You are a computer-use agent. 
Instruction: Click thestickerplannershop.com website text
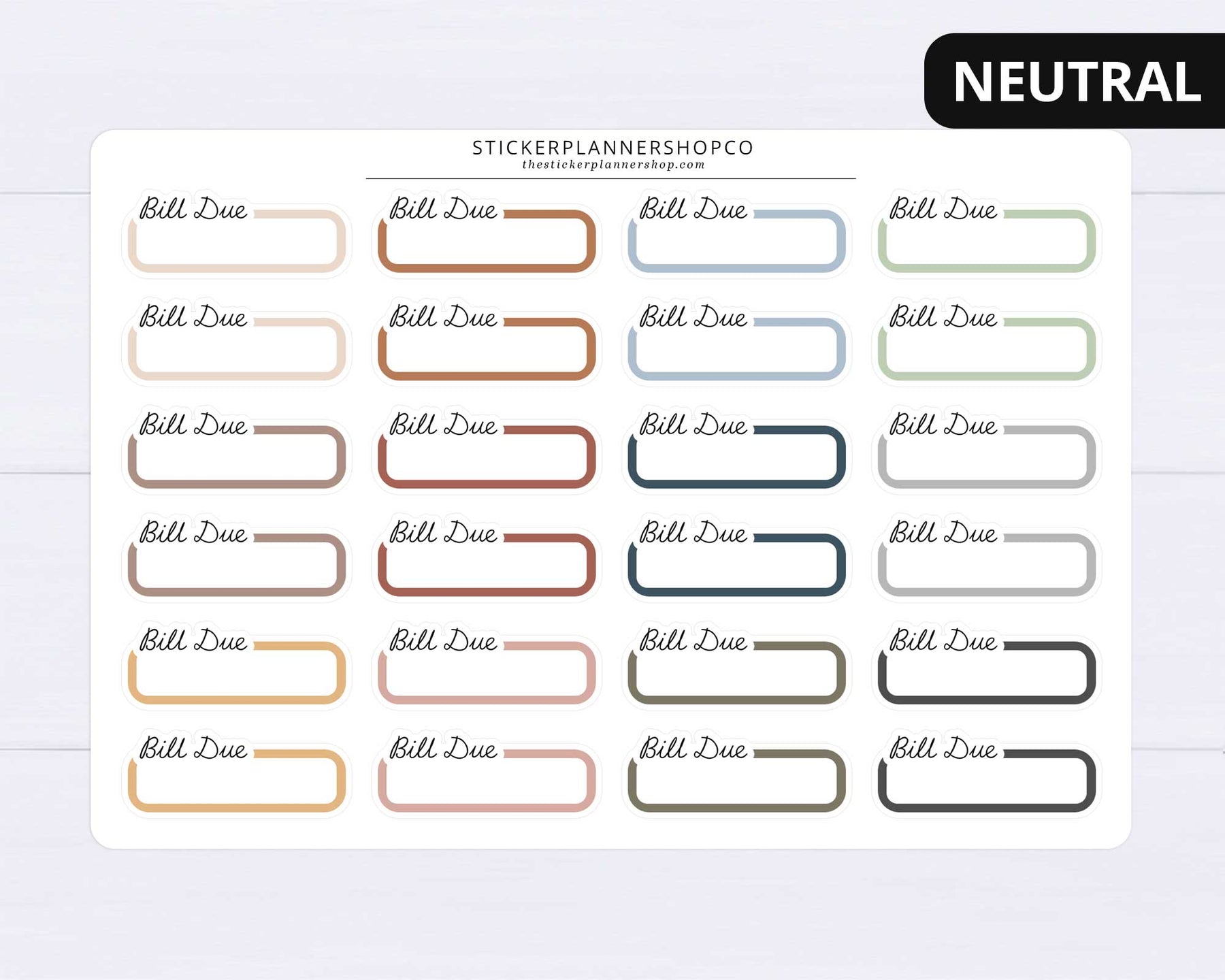tap(613, 165)
